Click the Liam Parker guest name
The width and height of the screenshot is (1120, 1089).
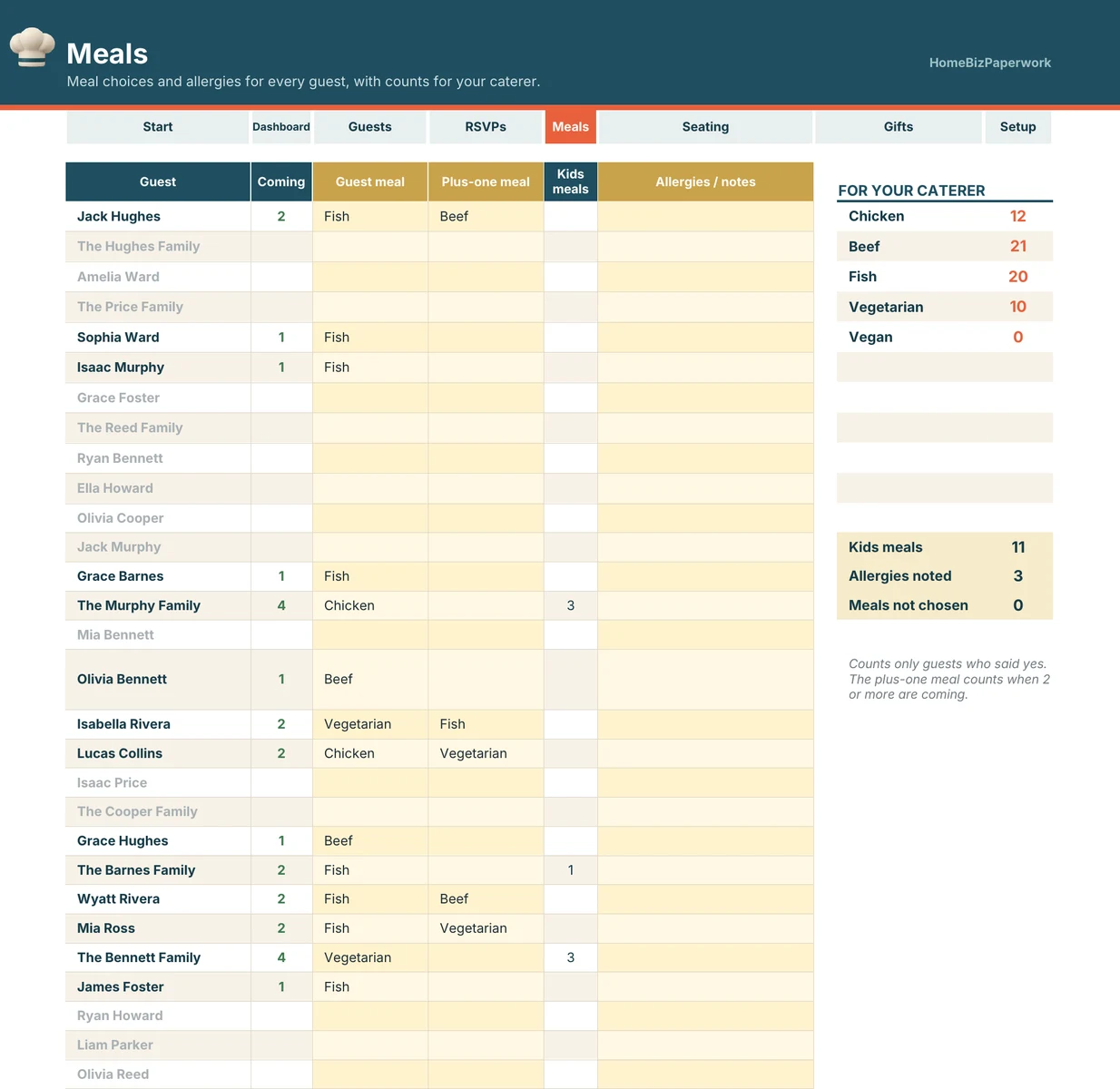pos(115,1045)
